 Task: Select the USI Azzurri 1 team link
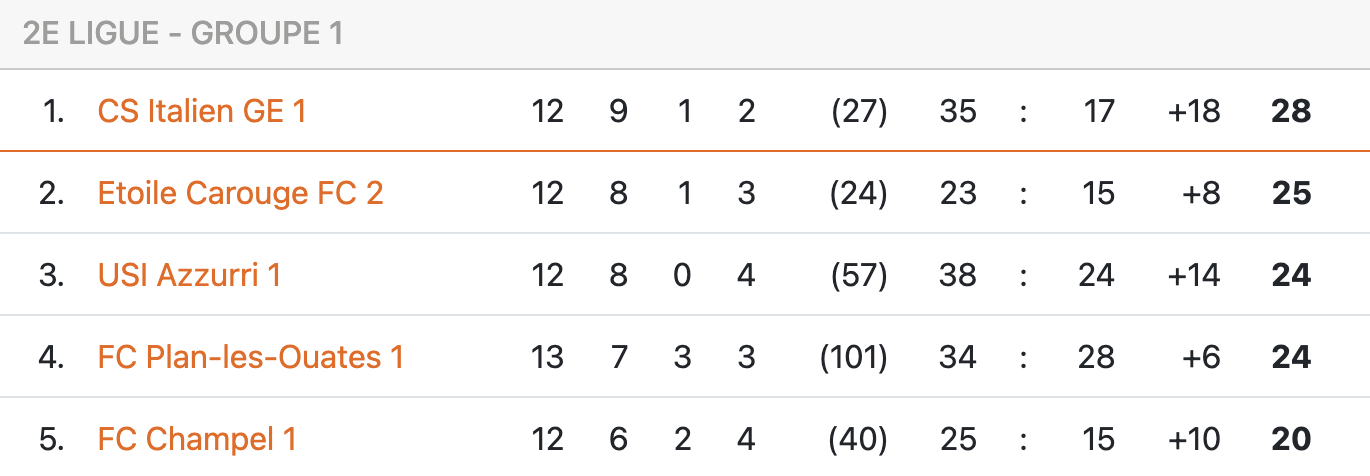pos(189,275)
